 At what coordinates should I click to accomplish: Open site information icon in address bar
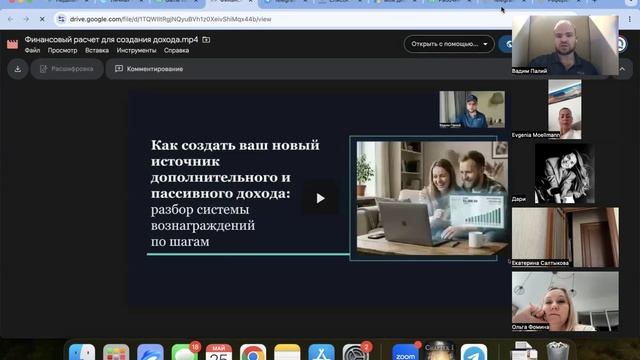[x=61, y=19]
